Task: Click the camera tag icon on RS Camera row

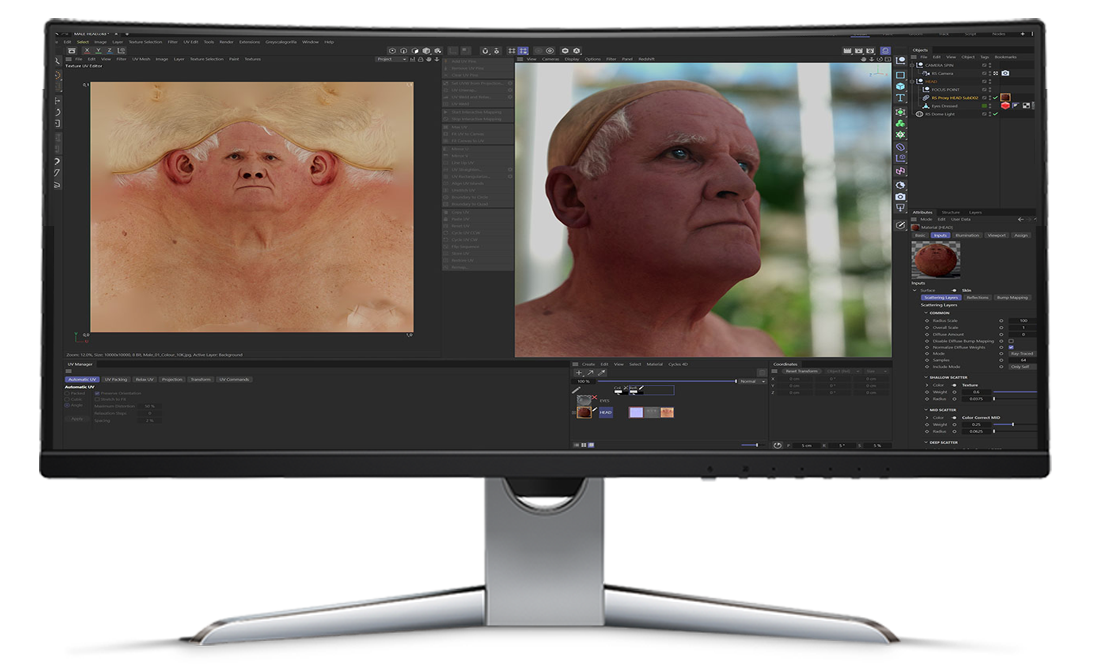Action: tap(1005, 73)
